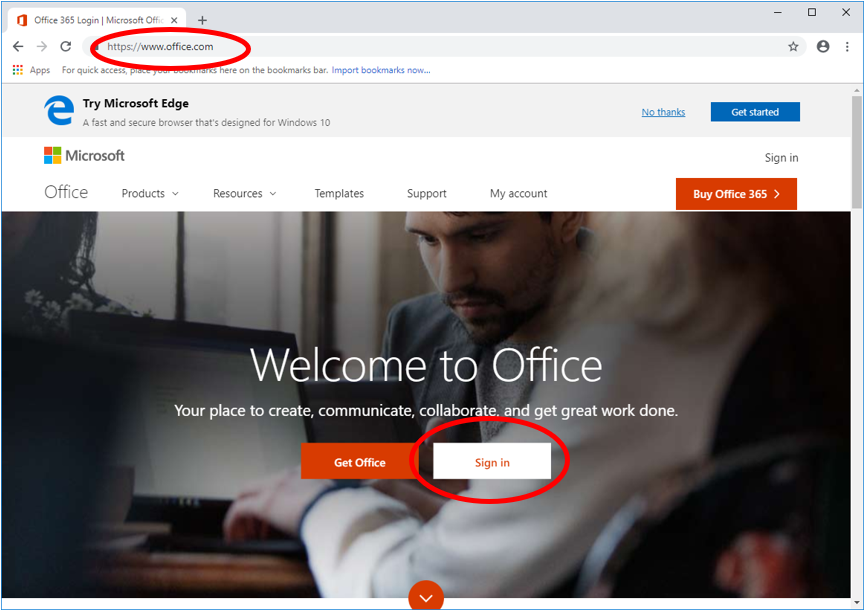This screenshot has height=611, width=864.
Task: Reload the page with refresh icon
Action: (x=66, y=46)
